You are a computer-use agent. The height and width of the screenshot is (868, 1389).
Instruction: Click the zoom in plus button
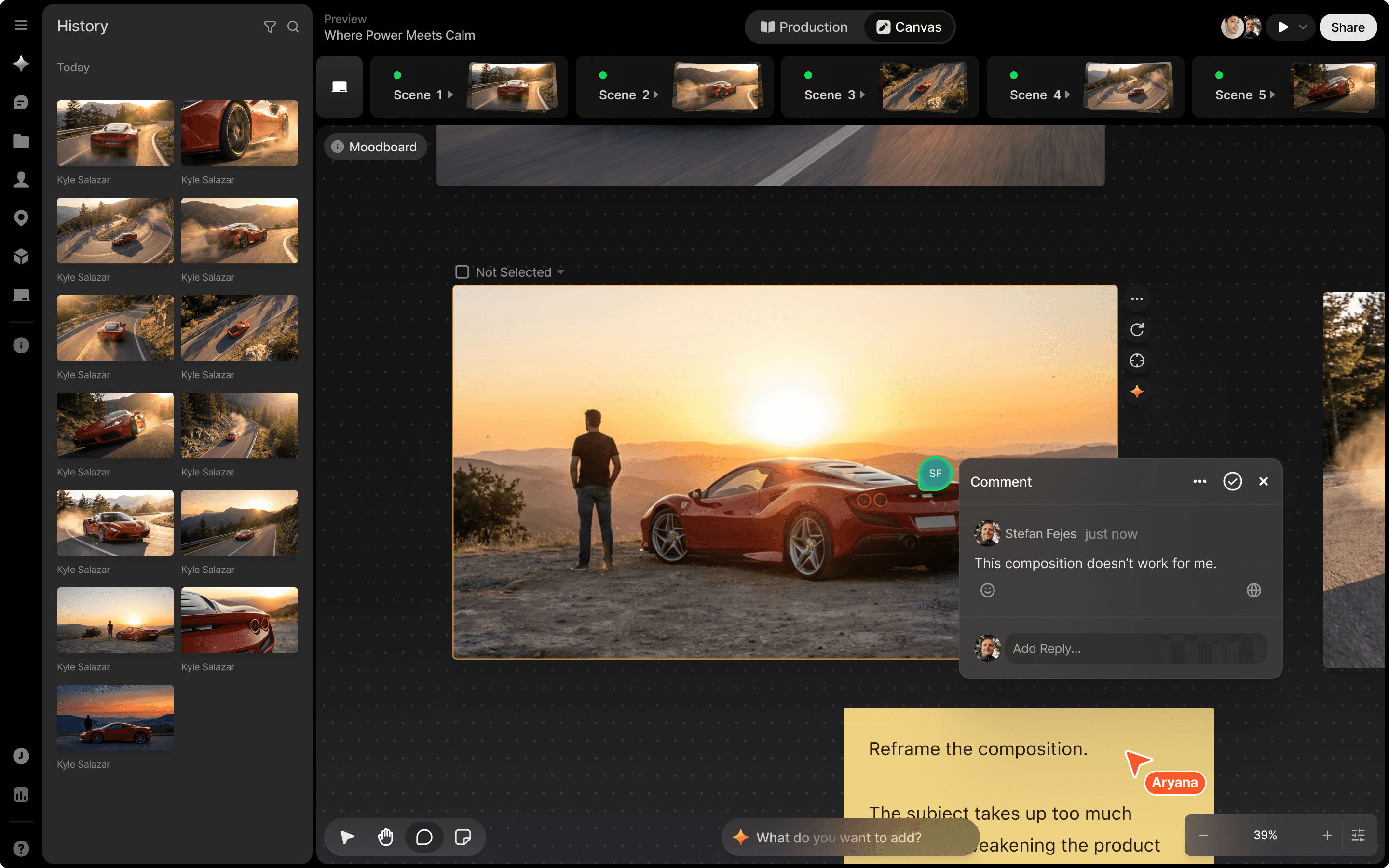tap(1327, 835)
